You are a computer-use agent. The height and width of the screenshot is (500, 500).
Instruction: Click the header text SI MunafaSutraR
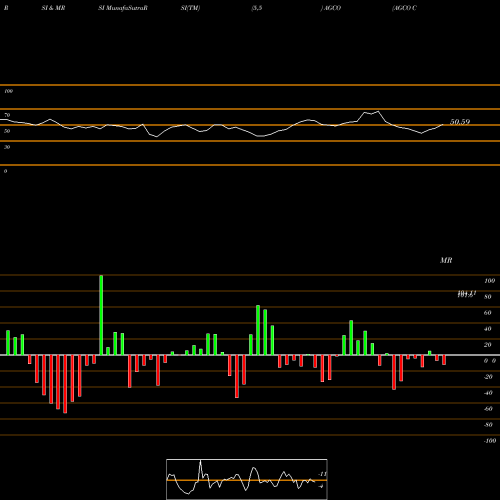pyautogui.click(x=123, y=8)
